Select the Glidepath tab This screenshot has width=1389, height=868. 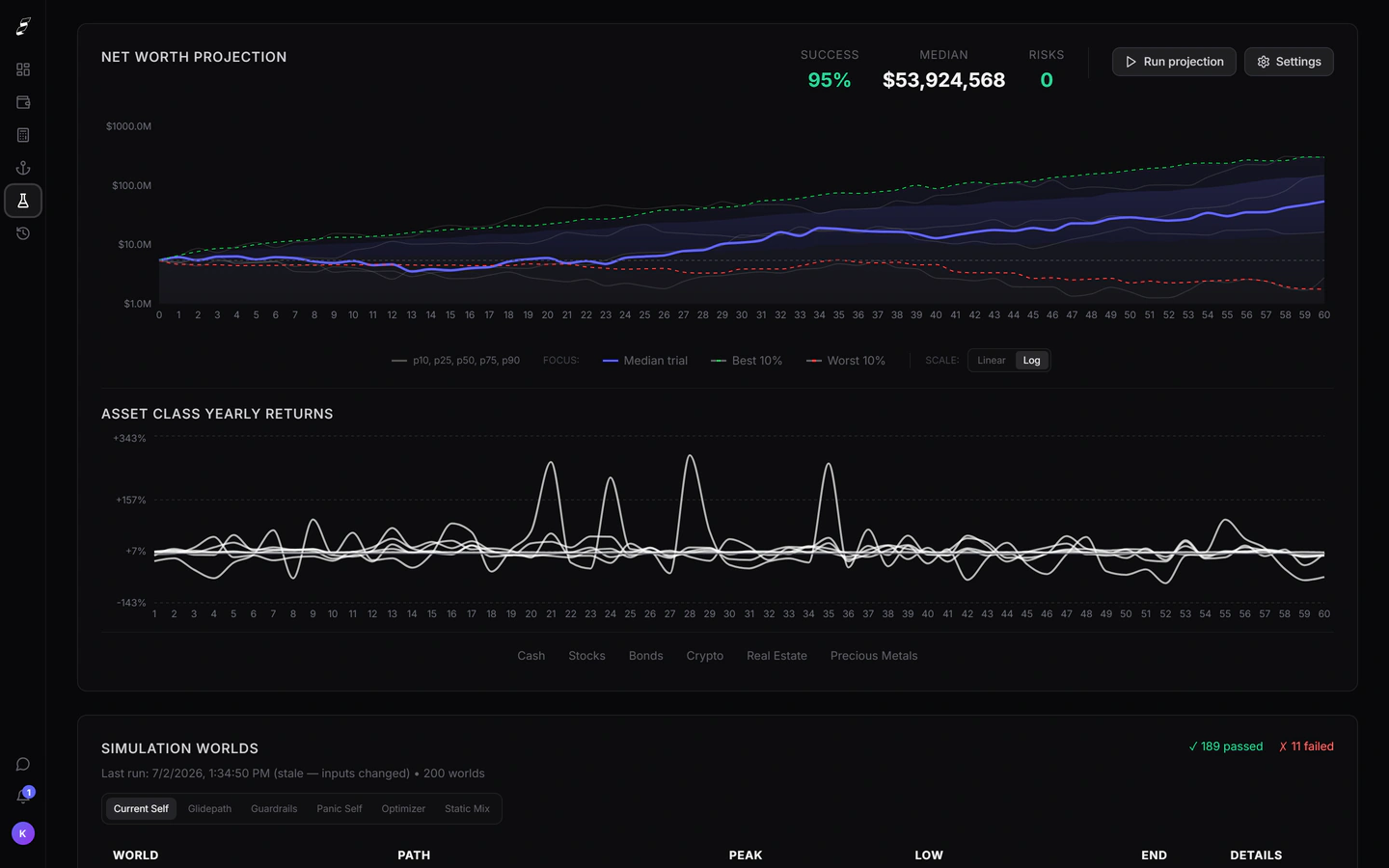tap(209, 809)
